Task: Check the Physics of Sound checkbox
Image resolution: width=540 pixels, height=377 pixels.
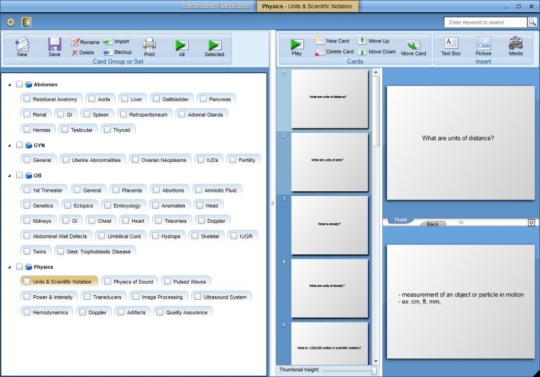Action: [107, 281]
